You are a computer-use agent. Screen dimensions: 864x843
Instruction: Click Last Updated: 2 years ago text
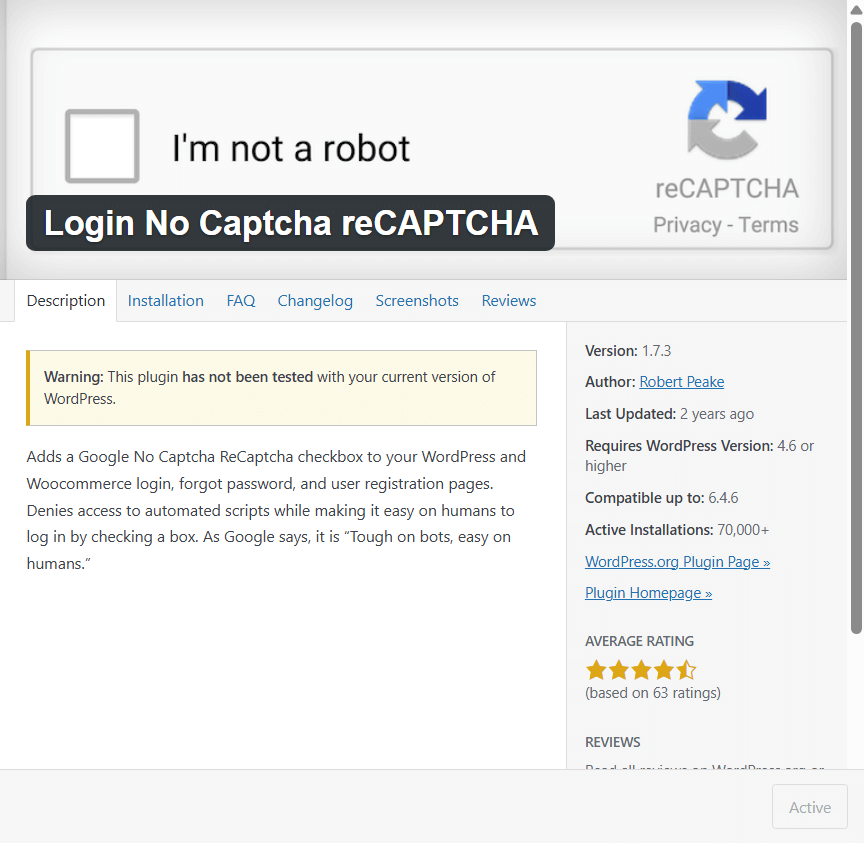669,414
